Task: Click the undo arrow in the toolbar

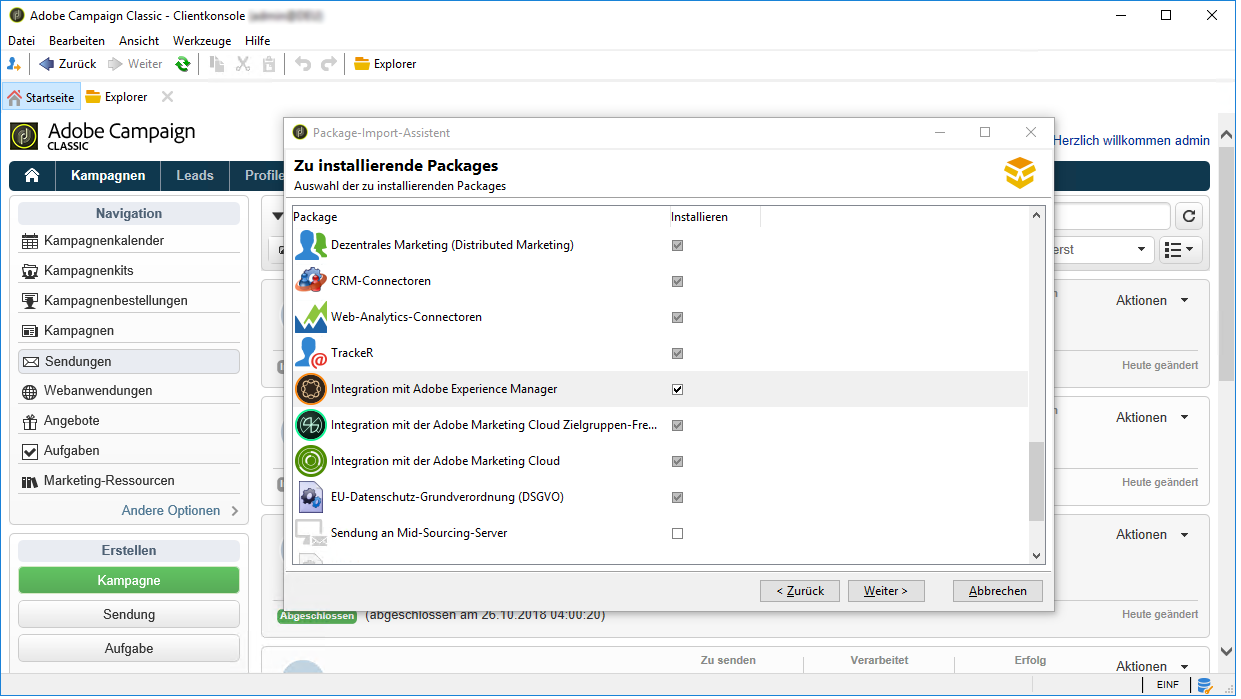Action: coord(303,64)
